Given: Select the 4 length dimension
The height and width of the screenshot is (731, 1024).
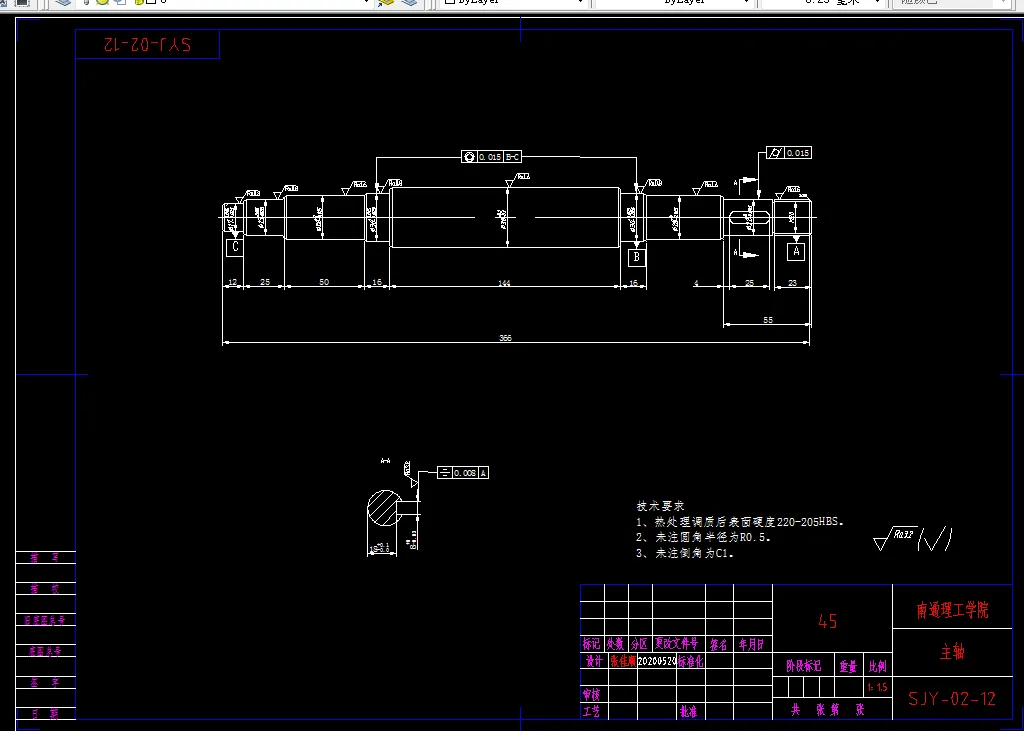Looking at the screenshot, I should (696, 283).
